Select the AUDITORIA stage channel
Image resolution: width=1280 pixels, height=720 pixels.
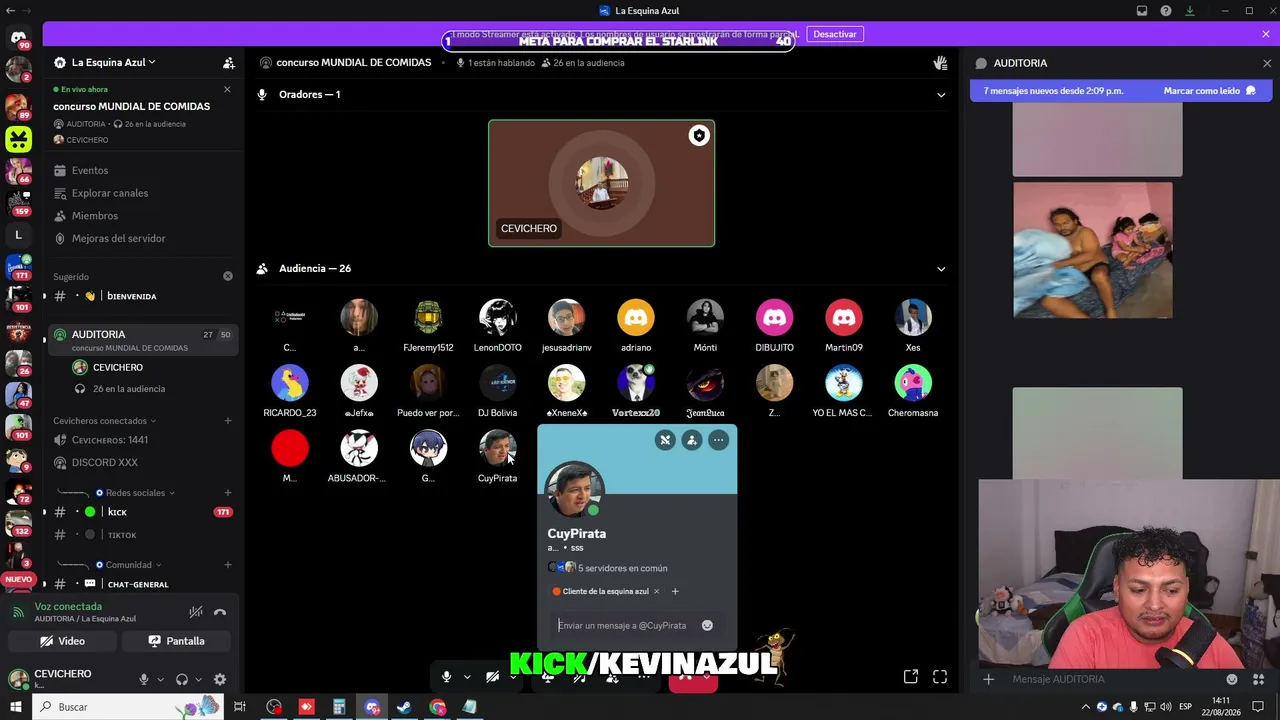(142, 340)
